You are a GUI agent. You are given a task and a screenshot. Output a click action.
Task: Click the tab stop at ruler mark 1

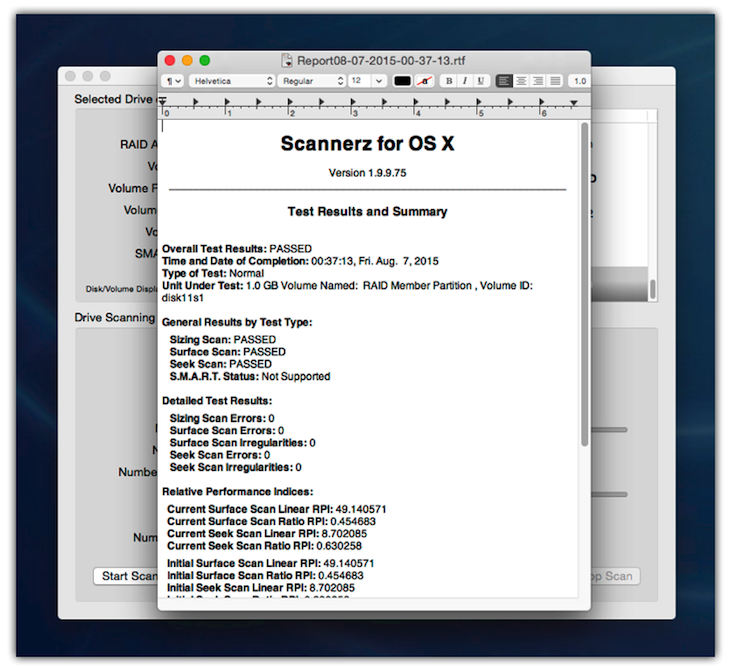pyautogui.click(x=227, y=102)
